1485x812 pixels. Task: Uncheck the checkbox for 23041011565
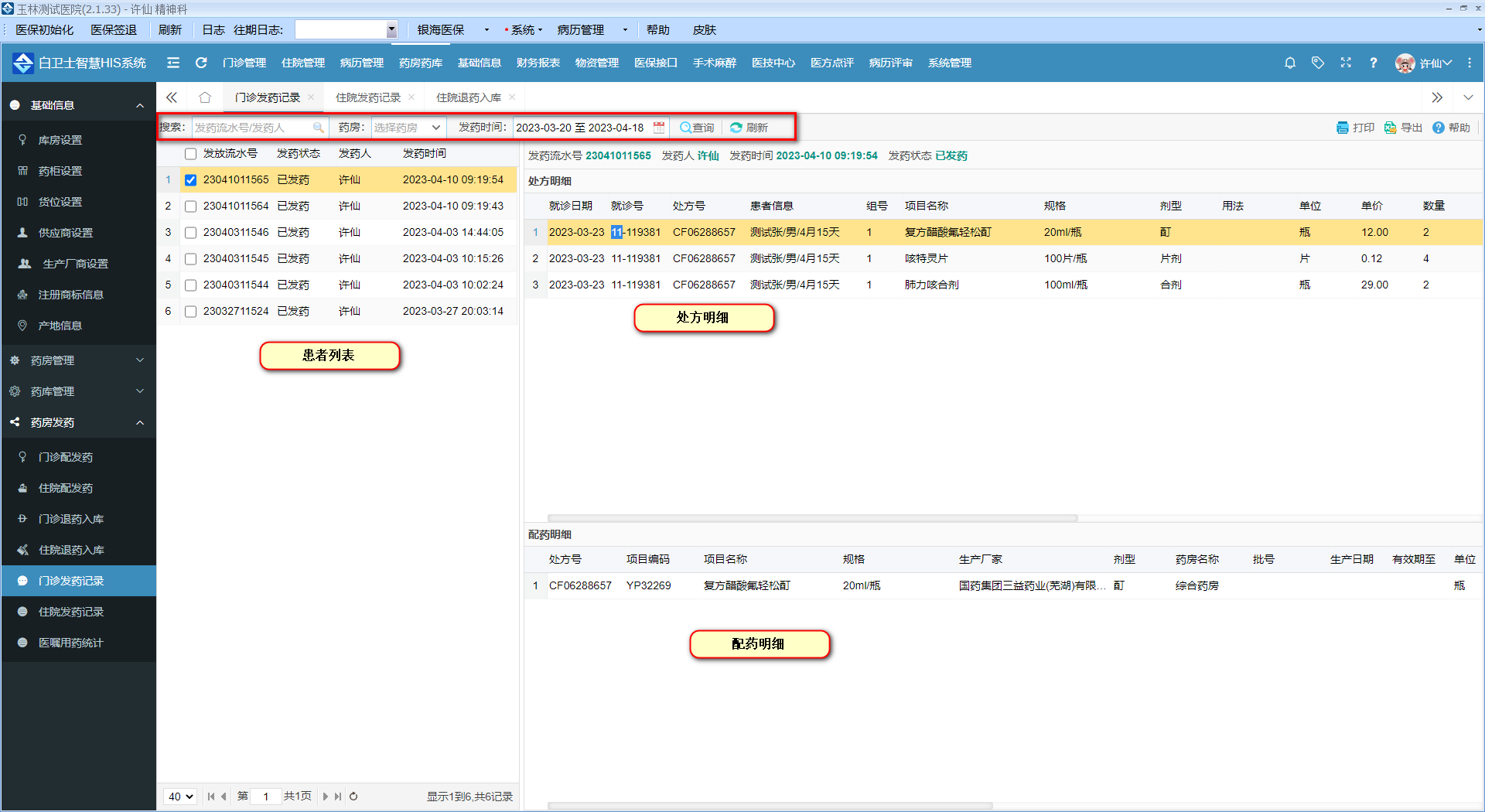pos(190,180)
